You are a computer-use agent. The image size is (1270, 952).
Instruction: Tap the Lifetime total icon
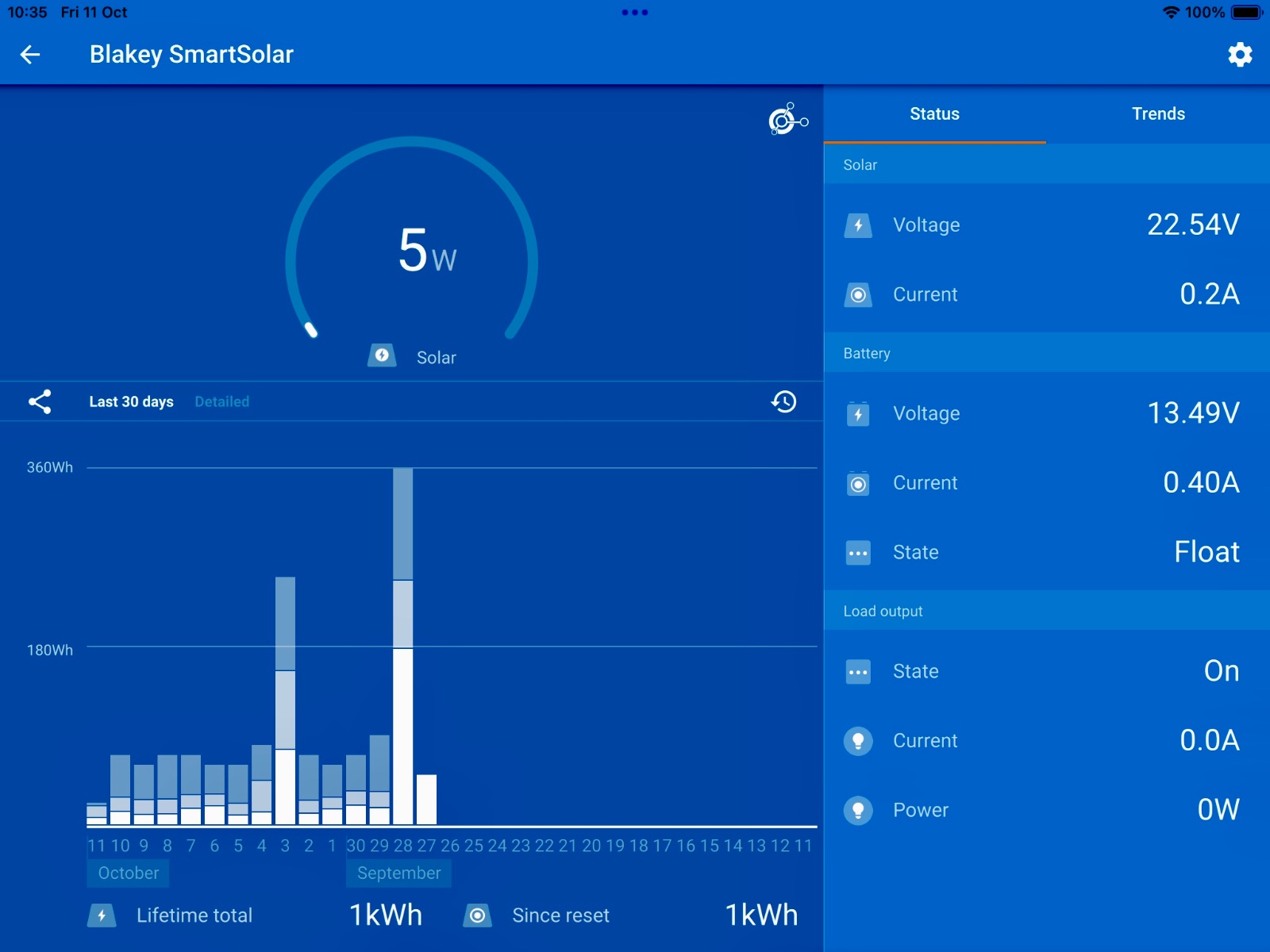pyautogui.click(x=102, y=916)
